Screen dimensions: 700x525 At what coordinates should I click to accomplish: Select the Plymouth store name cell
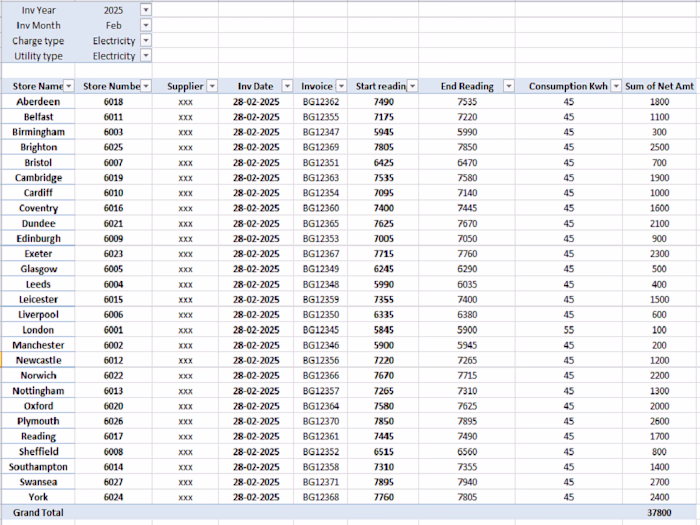click(x=38, y=421)
